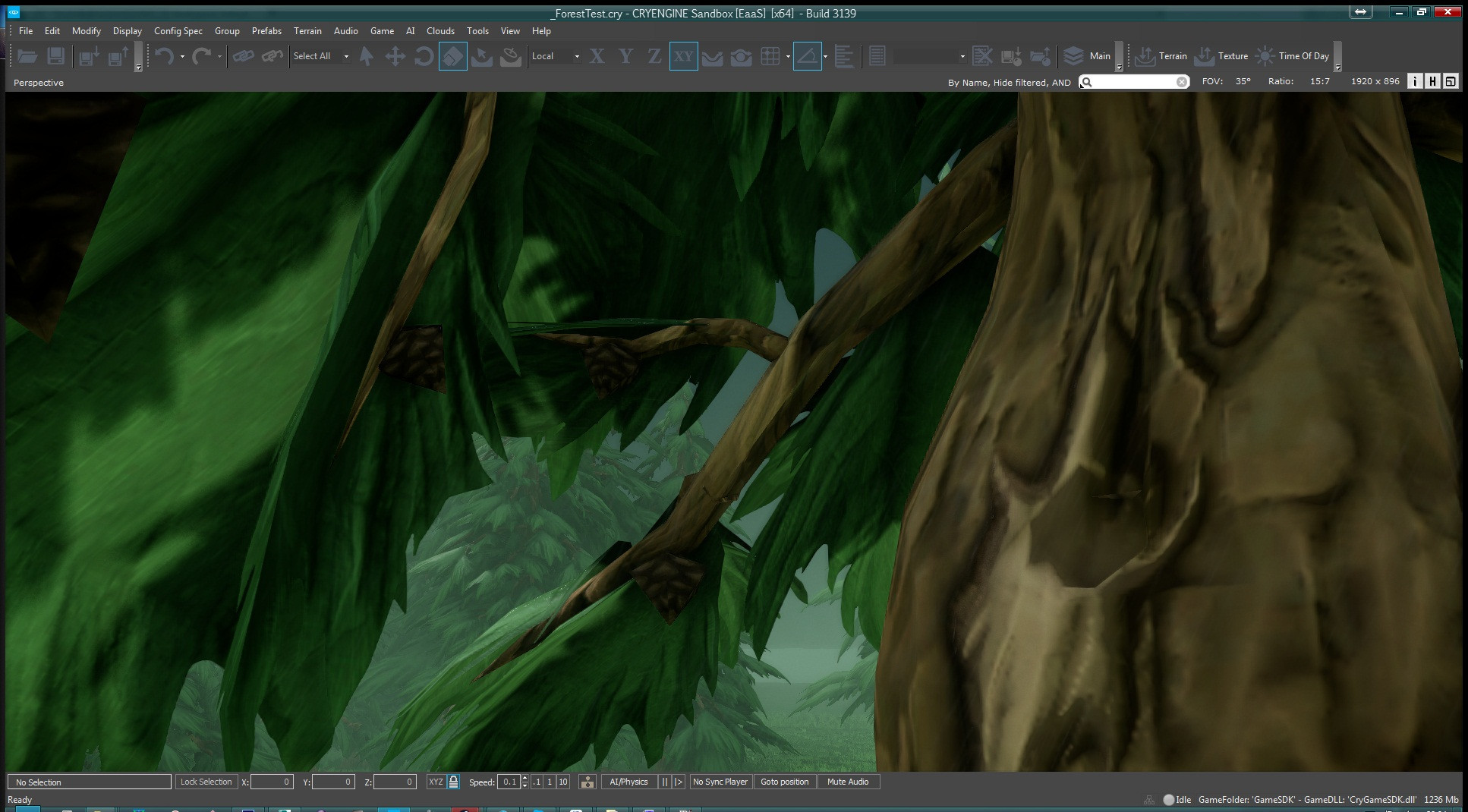Viewport: 1468px width, 812px height.
Task: Open the Terrain menu
Action: (307, 31)
